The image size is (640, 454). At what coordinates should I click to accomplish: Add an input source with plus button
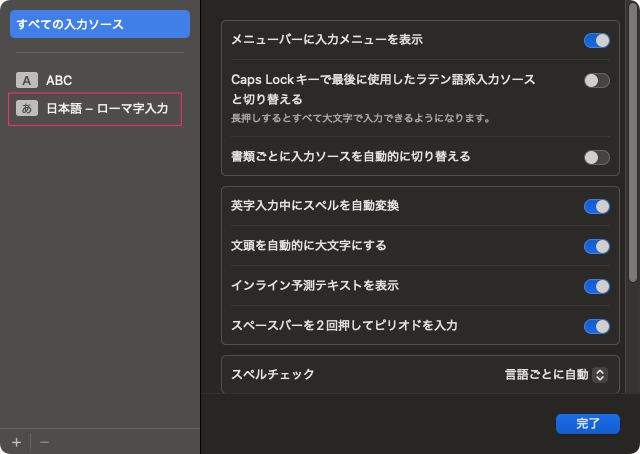pos(16,441)
